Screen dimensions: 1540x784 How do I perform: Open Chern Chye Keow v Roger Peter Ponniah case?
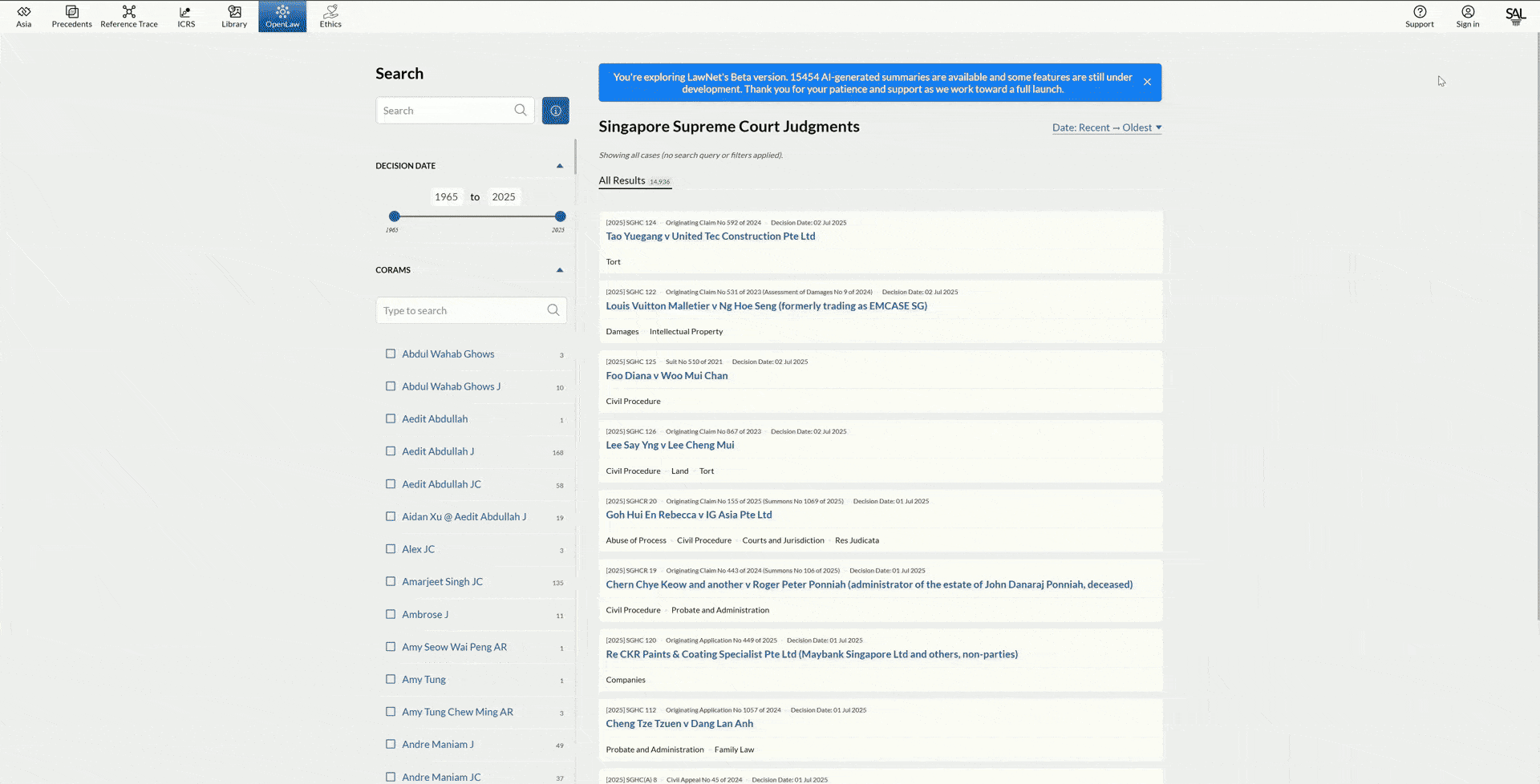(x=869, y=585)
